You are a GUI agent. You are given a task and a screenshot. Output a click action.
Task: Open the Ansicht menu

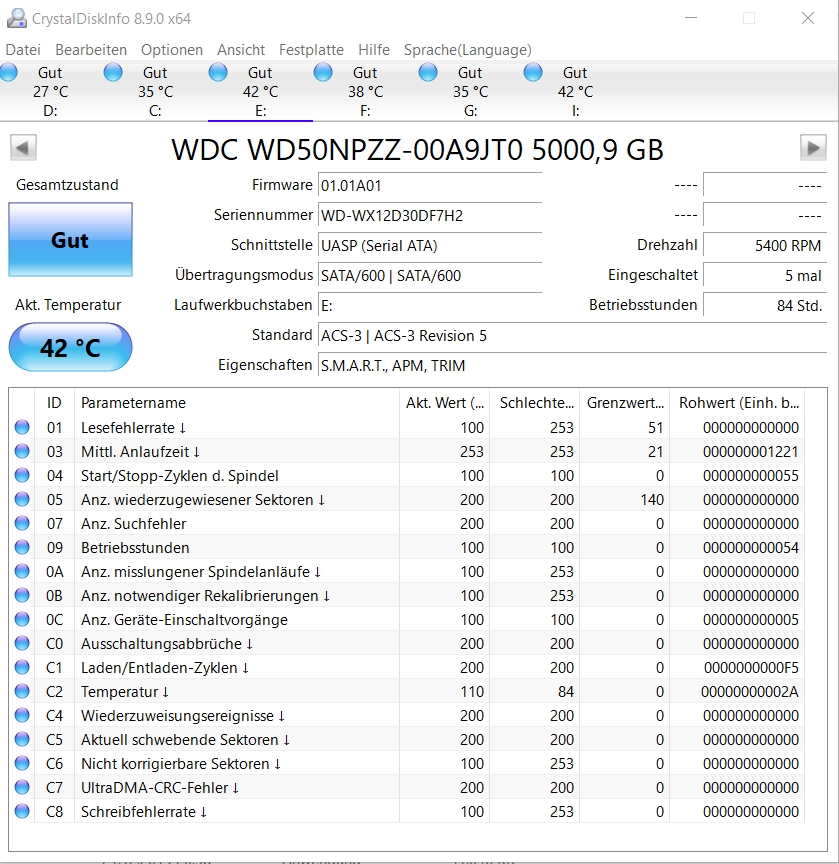(x=241, y=50)
